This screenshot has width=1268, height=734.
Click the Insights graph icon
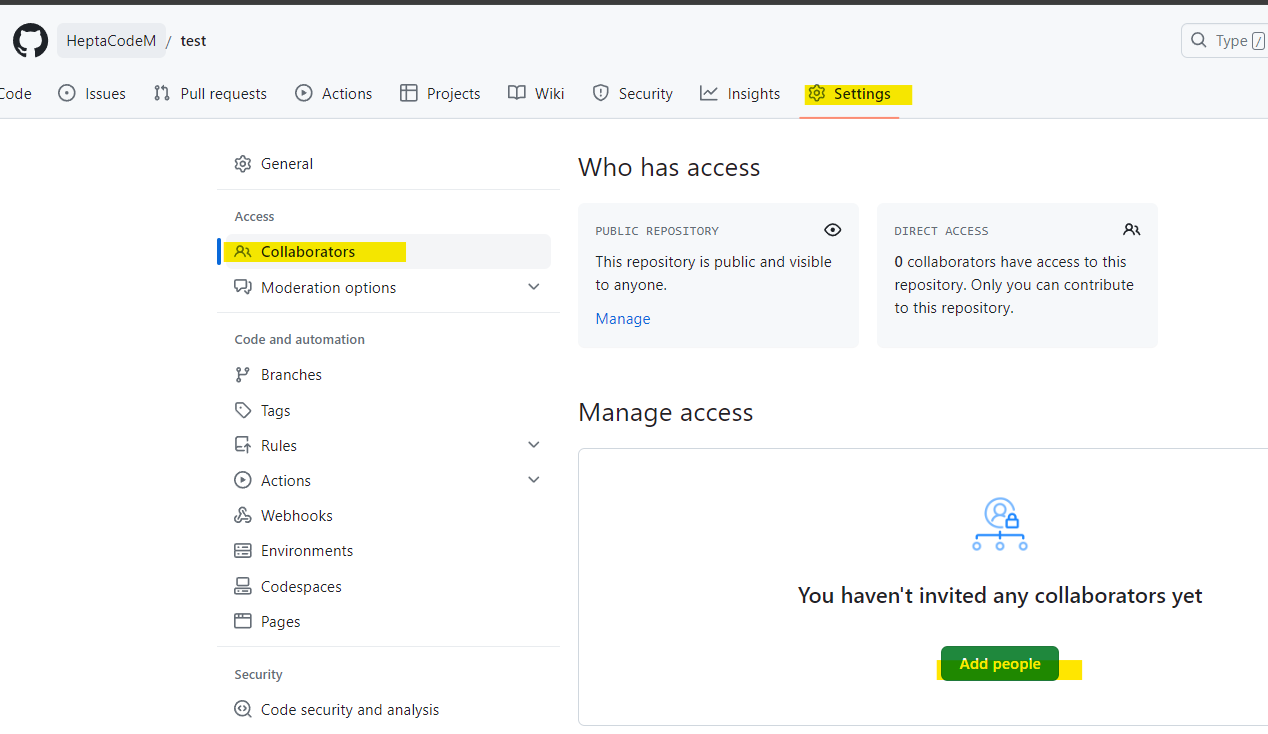coord(709,93)
